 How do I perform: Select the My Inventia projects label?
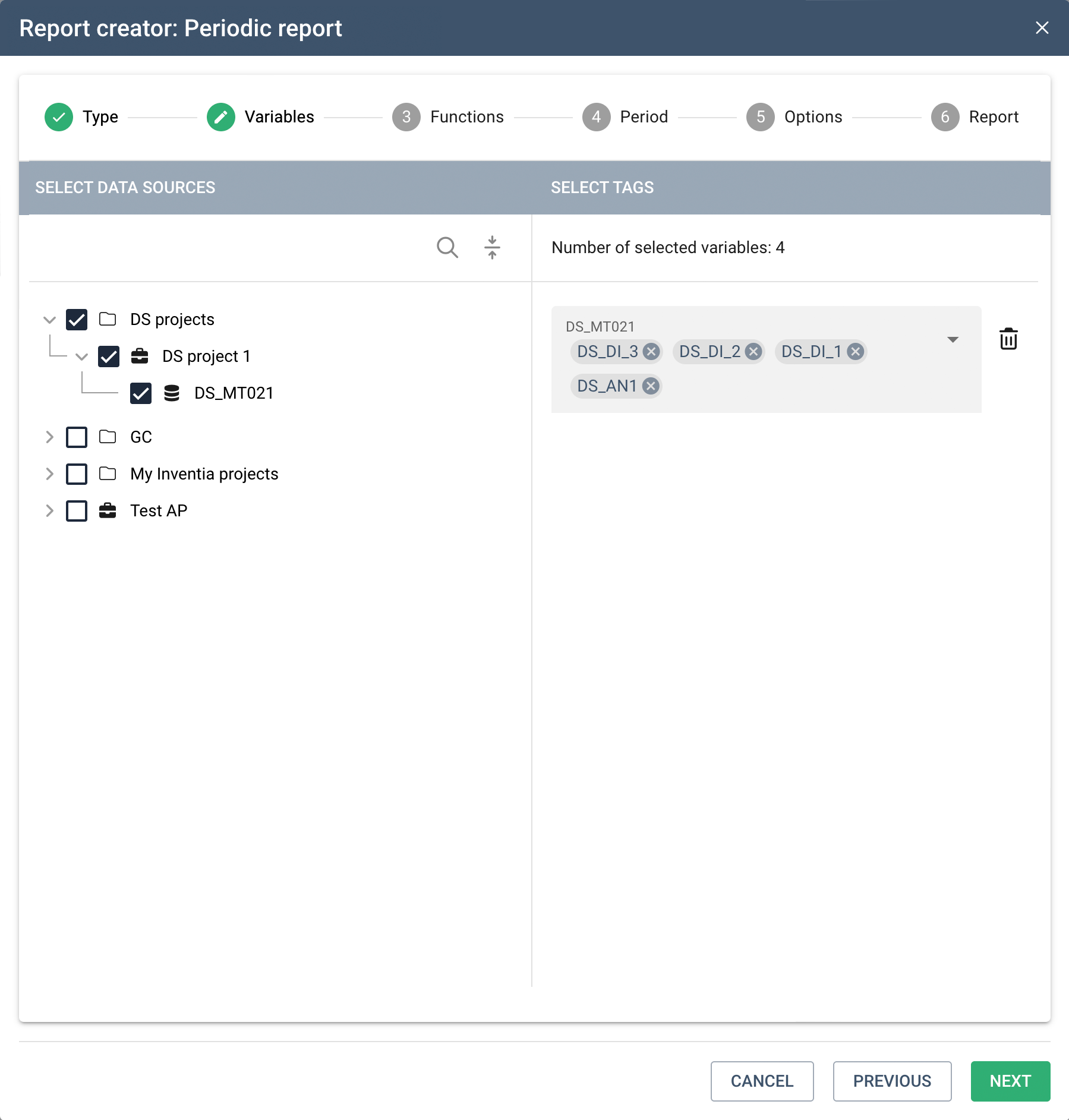204,474
